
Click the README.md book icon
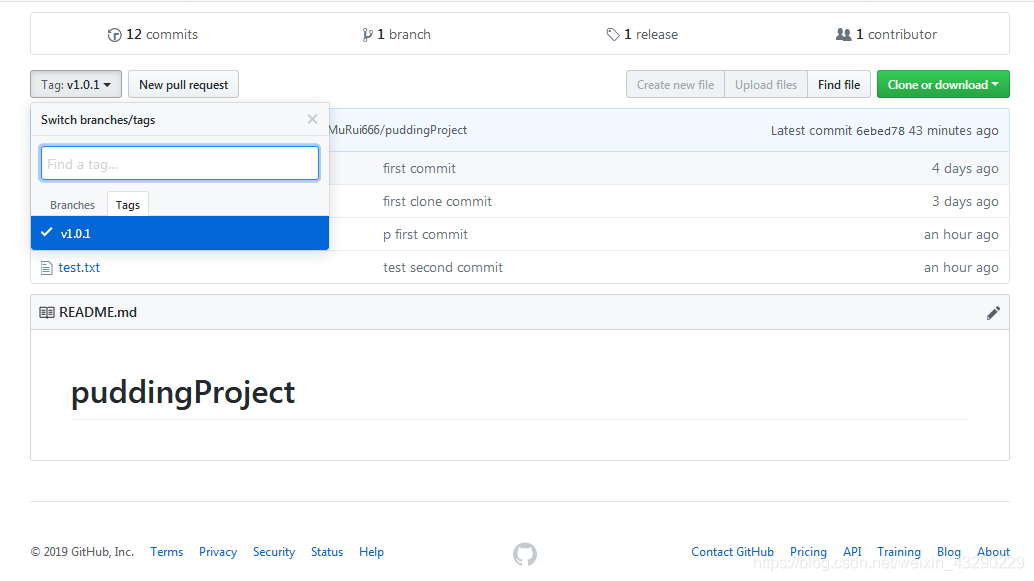tap(47, 313)
